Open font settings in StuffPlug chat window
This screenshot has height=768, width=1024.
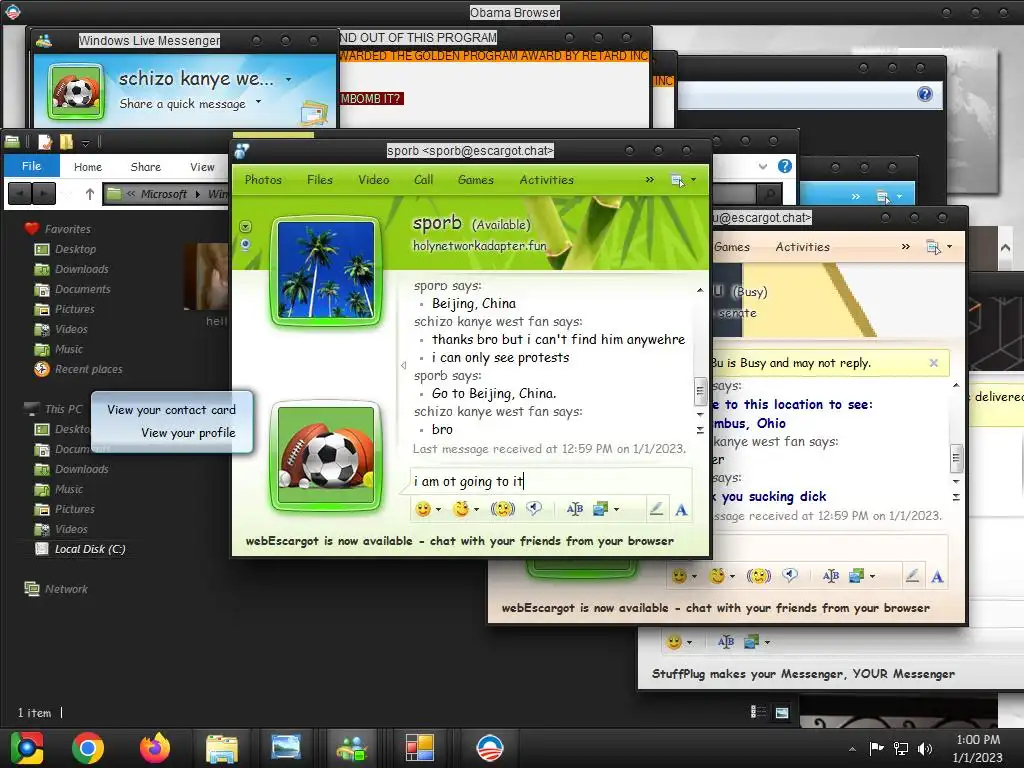click(726, 642)
